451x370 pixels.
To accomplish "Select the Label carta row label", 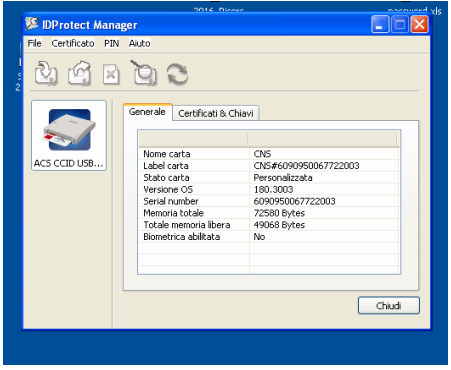I will [x=166, y=166].
